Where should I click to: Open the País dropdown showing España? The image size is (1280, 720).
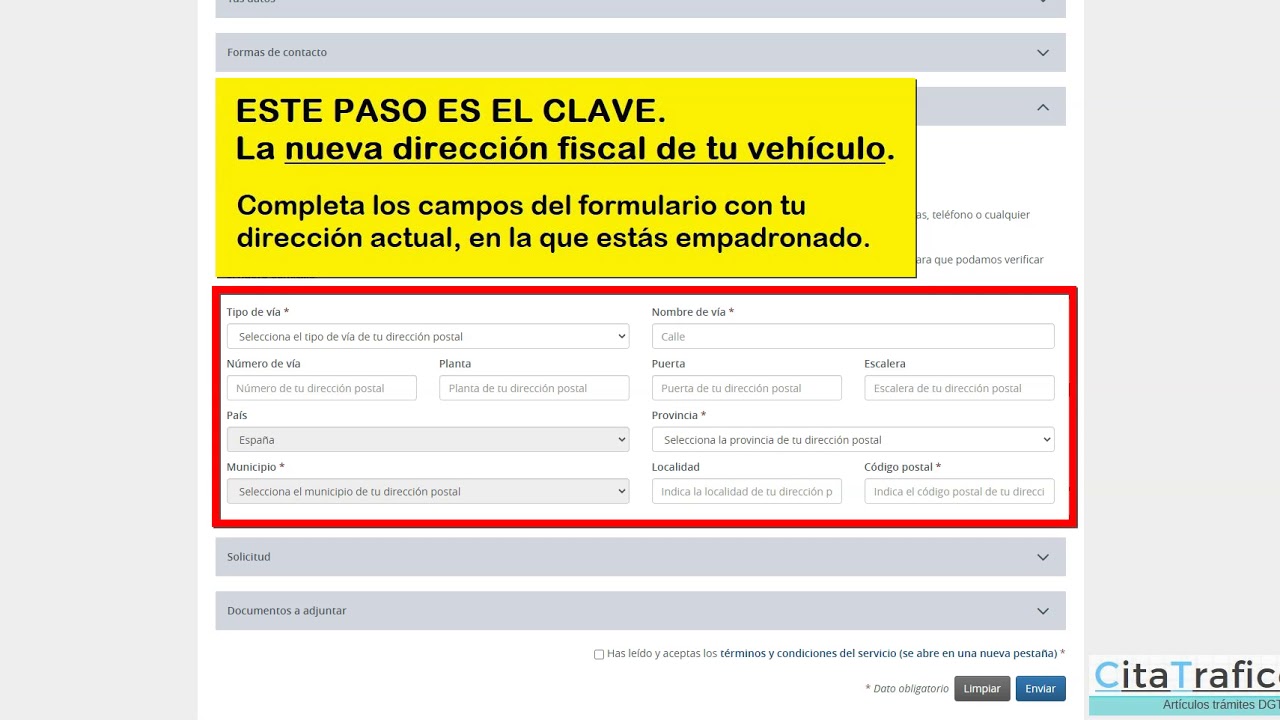pyautogui.click(x=427, y=440)
